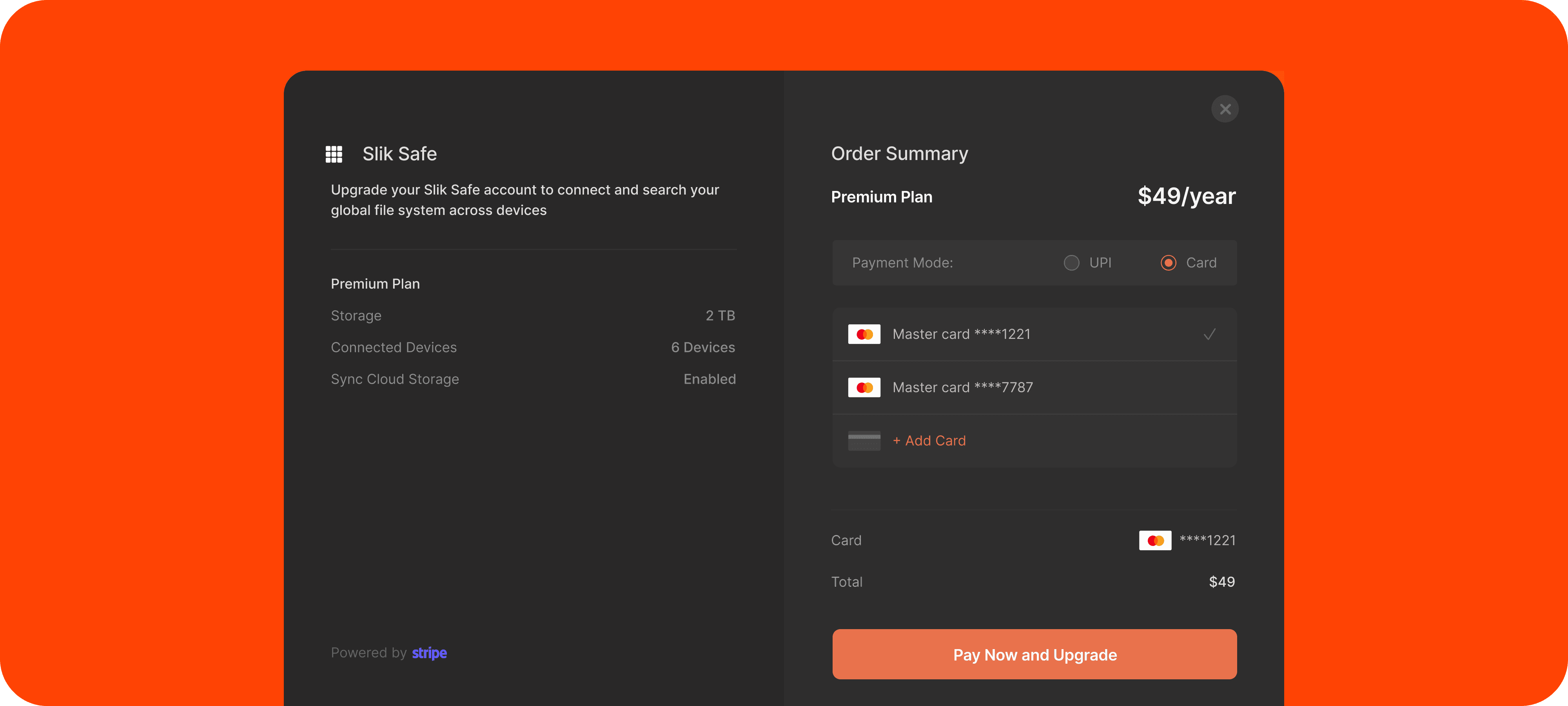The width and height of the screenshot is (1568, 706).
Task: Click the 2 TB storage value
Action: 720,315
